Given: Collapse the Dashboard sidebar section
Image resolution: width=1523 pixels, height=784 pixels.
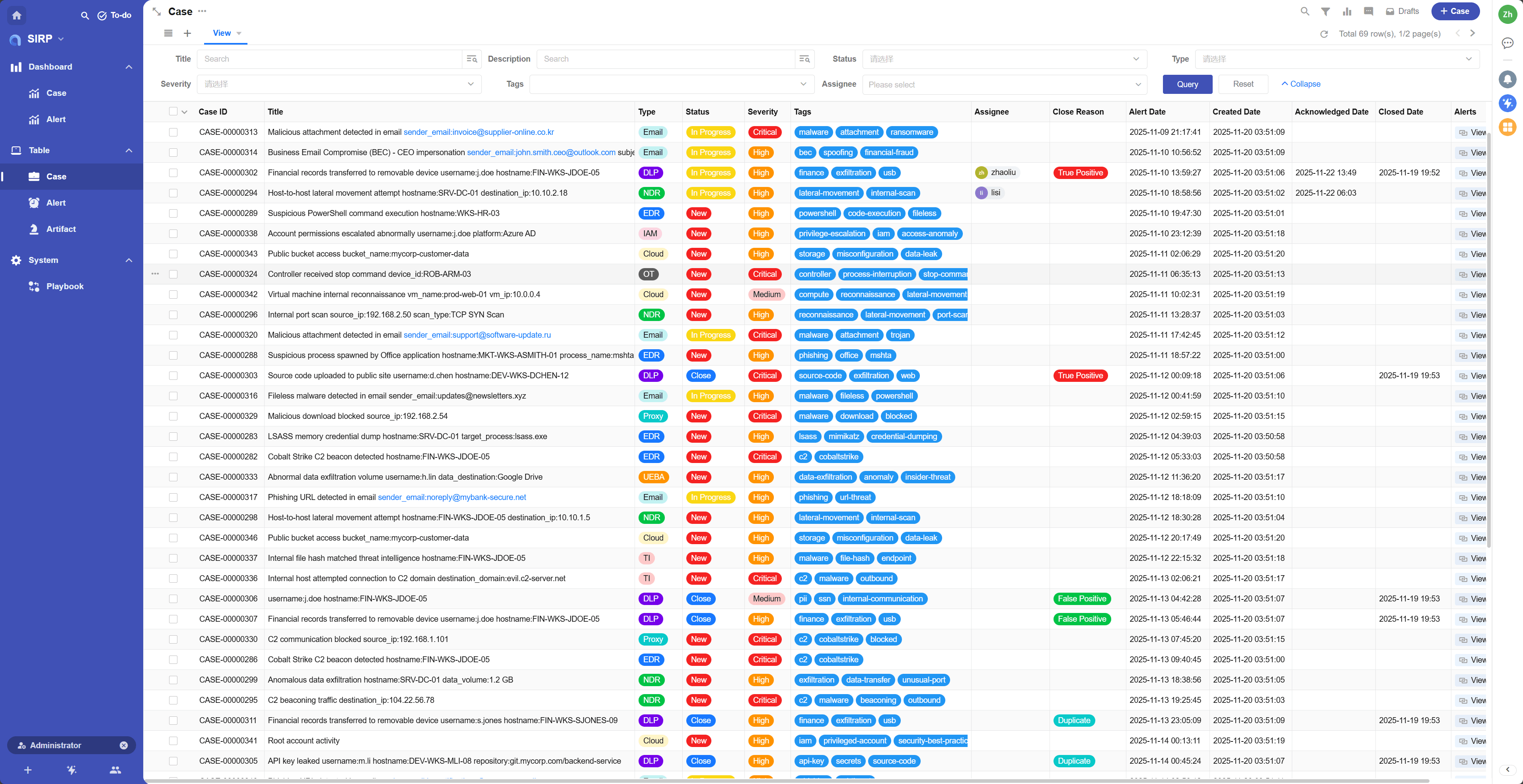Looking at the screenshot, I should [129, 67].
